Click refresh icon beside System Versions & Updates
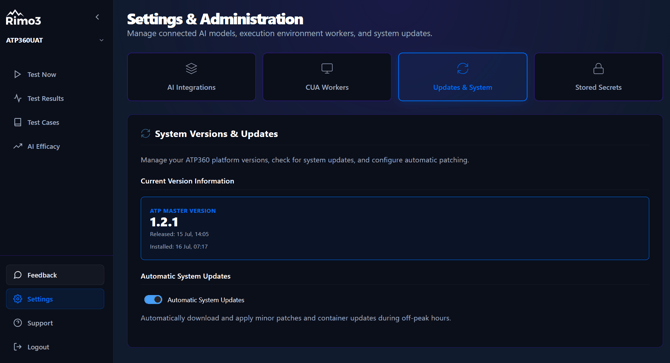The image size is (670, 363). [146, 134]
